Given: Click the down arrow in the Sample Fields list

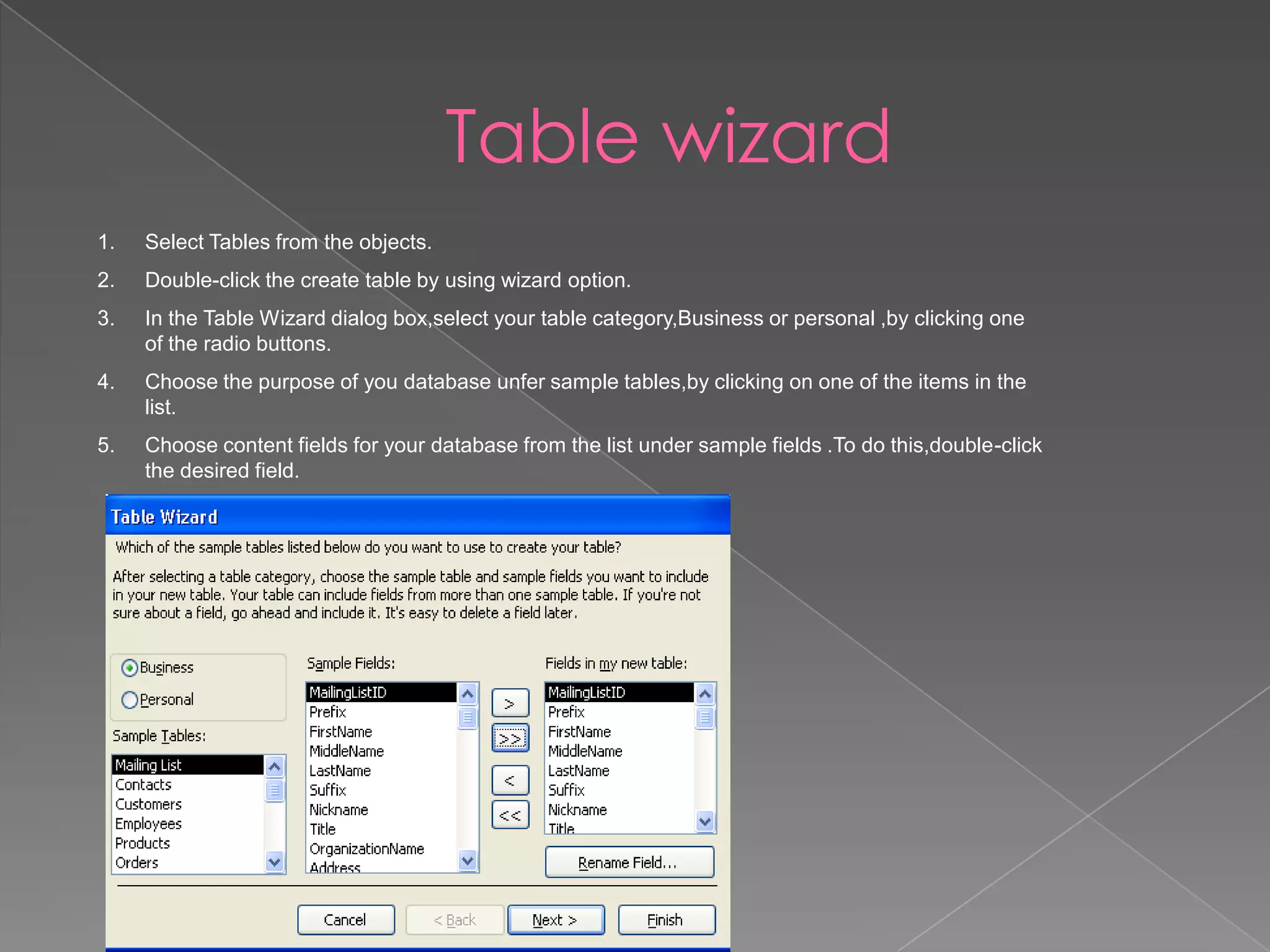Looking at the screenshot, I should click(468, 860).
